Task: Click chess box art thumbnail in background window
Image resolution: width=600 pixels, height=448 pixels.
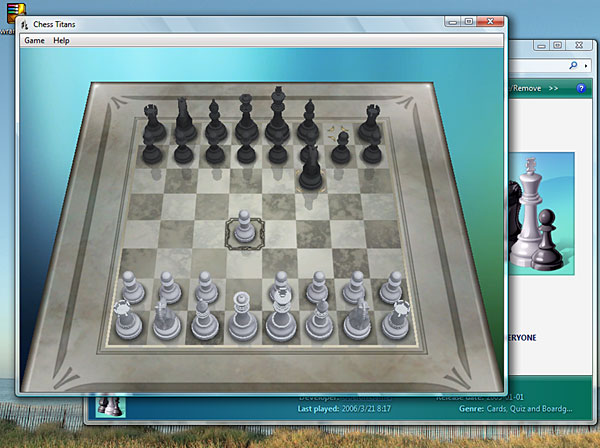Action: 541,213
